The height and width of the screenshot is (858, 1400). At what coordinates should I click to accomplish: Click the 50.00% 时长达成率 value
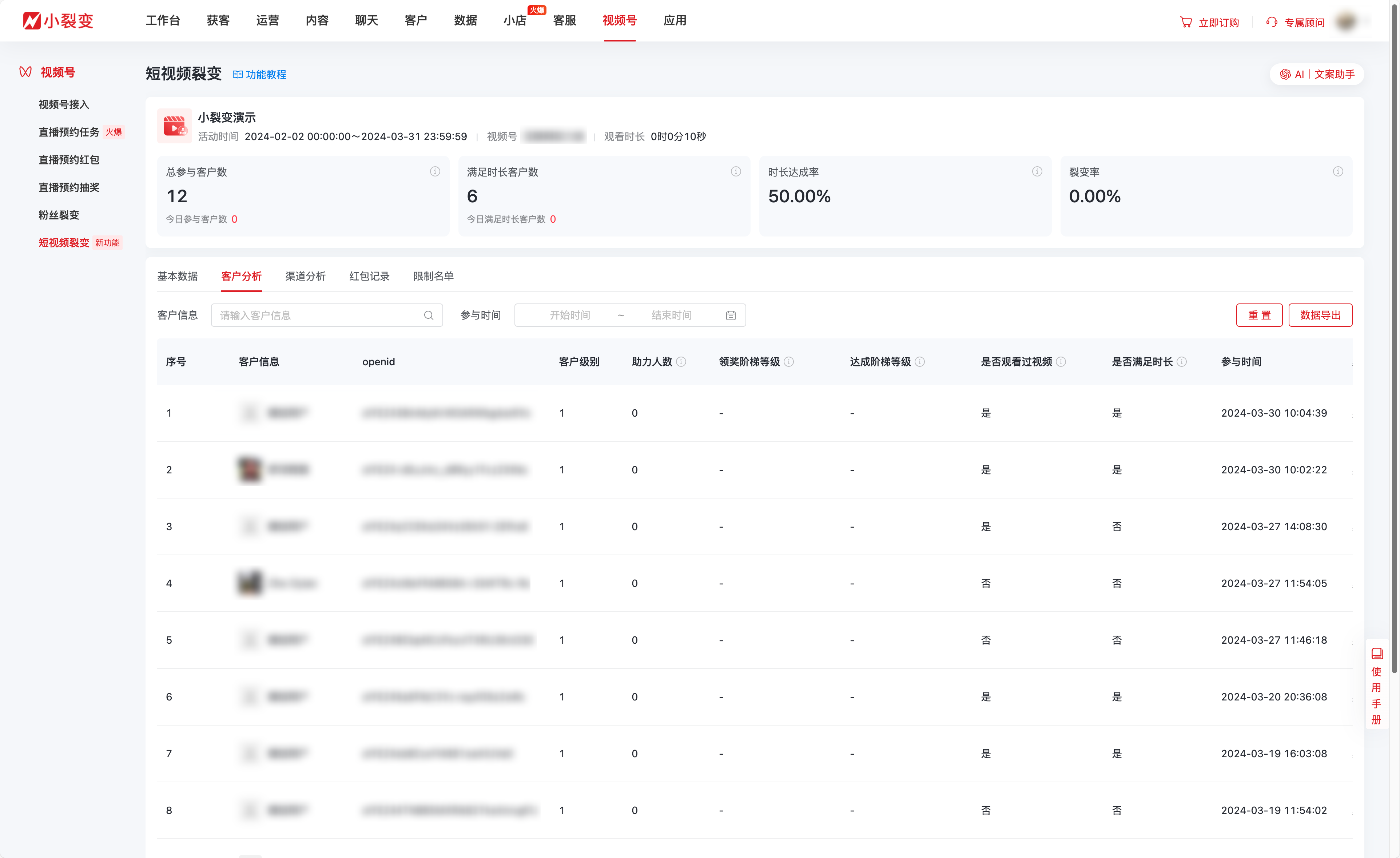(x=799, y=196)
